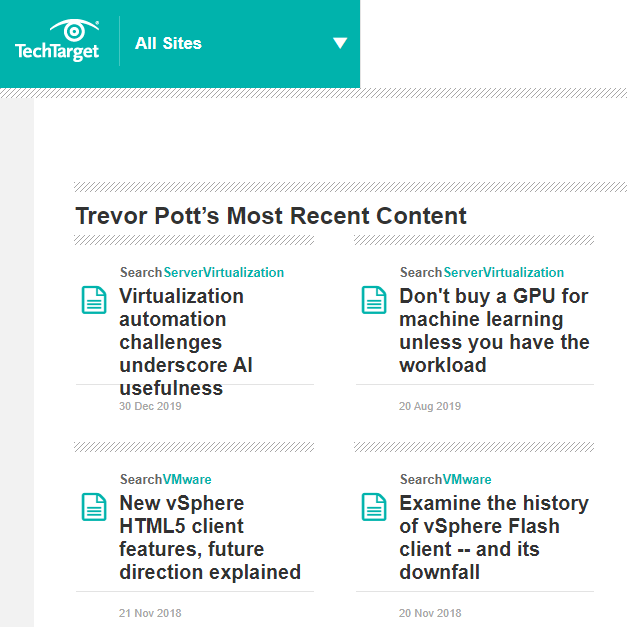Click the 21 Nov 2018 date
627x627 pixels.
click(x=150, y=613)
